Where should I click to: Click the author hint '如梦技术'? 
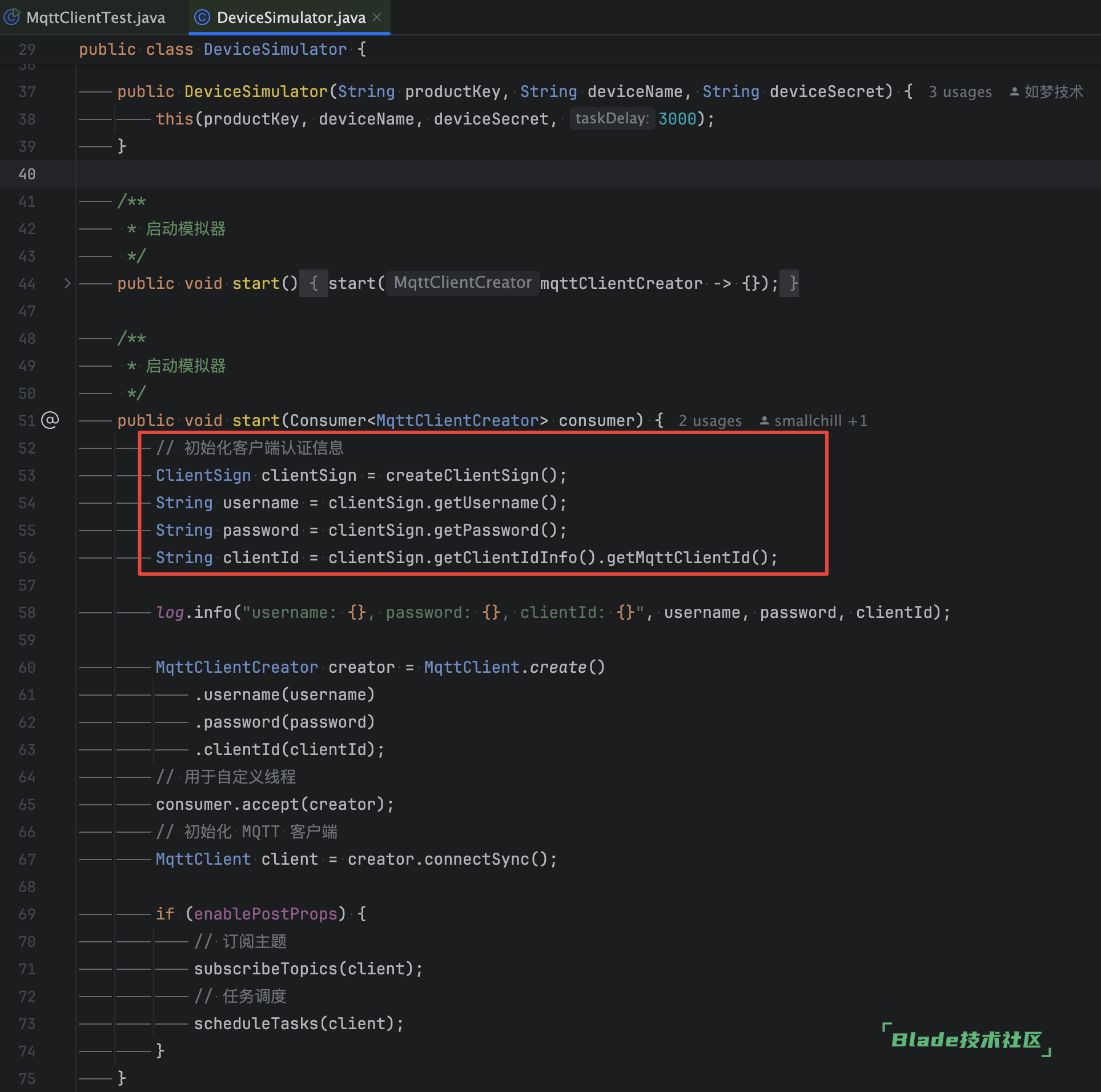1047,92
